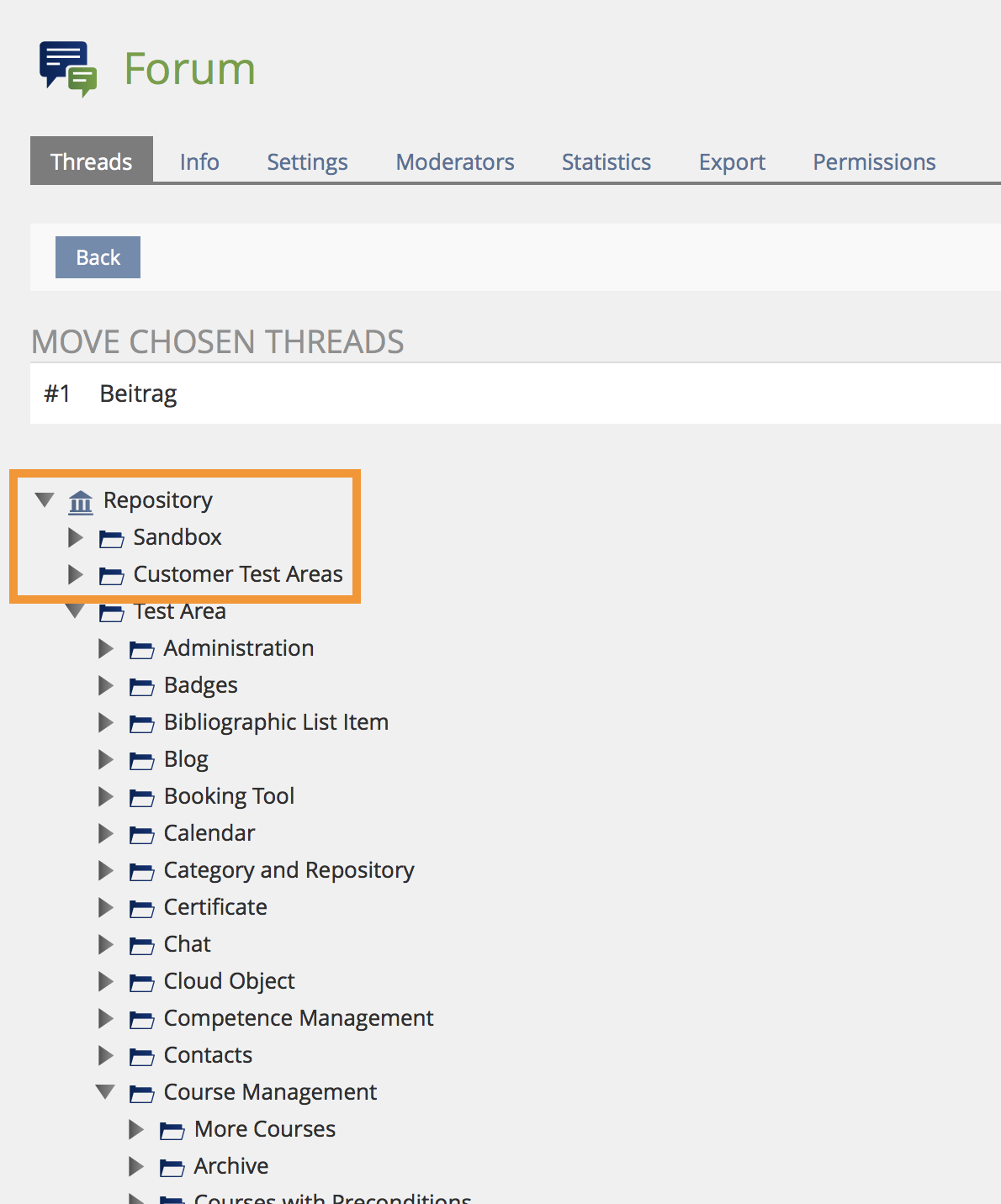Image resolution: width=1001 pixels, height=1204 pixels.
Task: Click the Repository building icon
Action: pos(81,502)
